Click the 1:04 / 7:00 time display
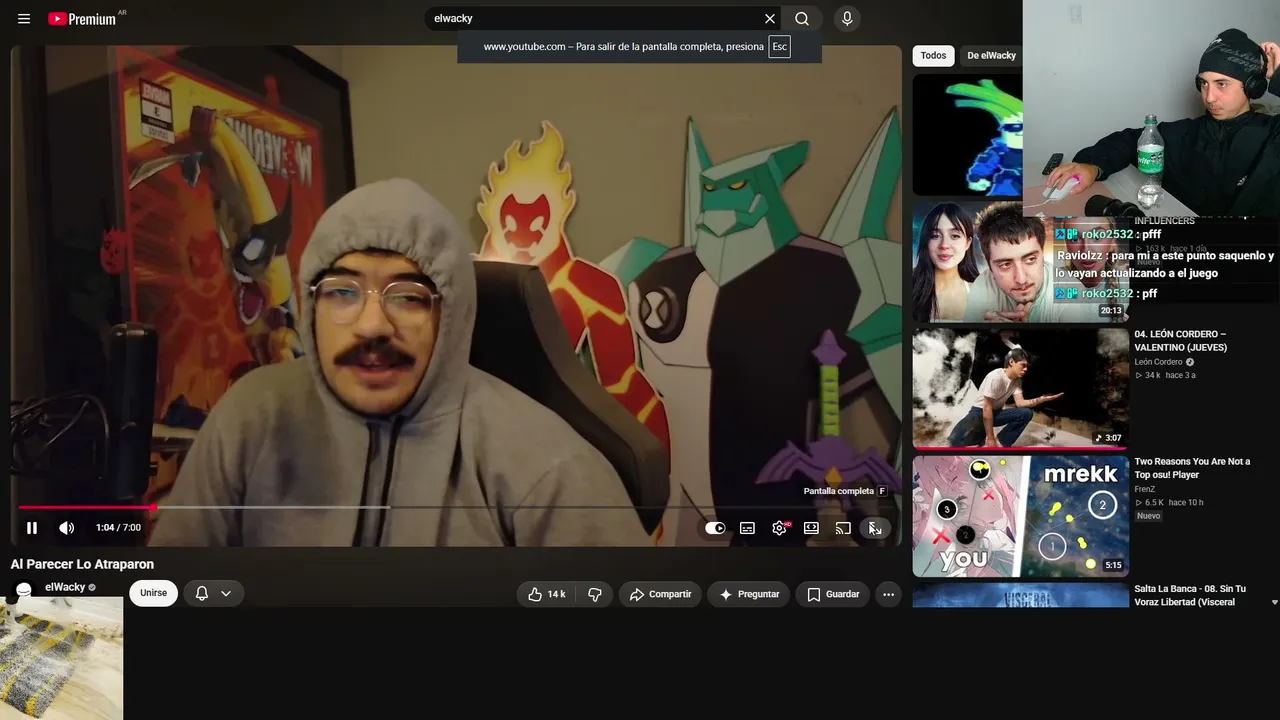The image size is (1280, 720). 118,528
